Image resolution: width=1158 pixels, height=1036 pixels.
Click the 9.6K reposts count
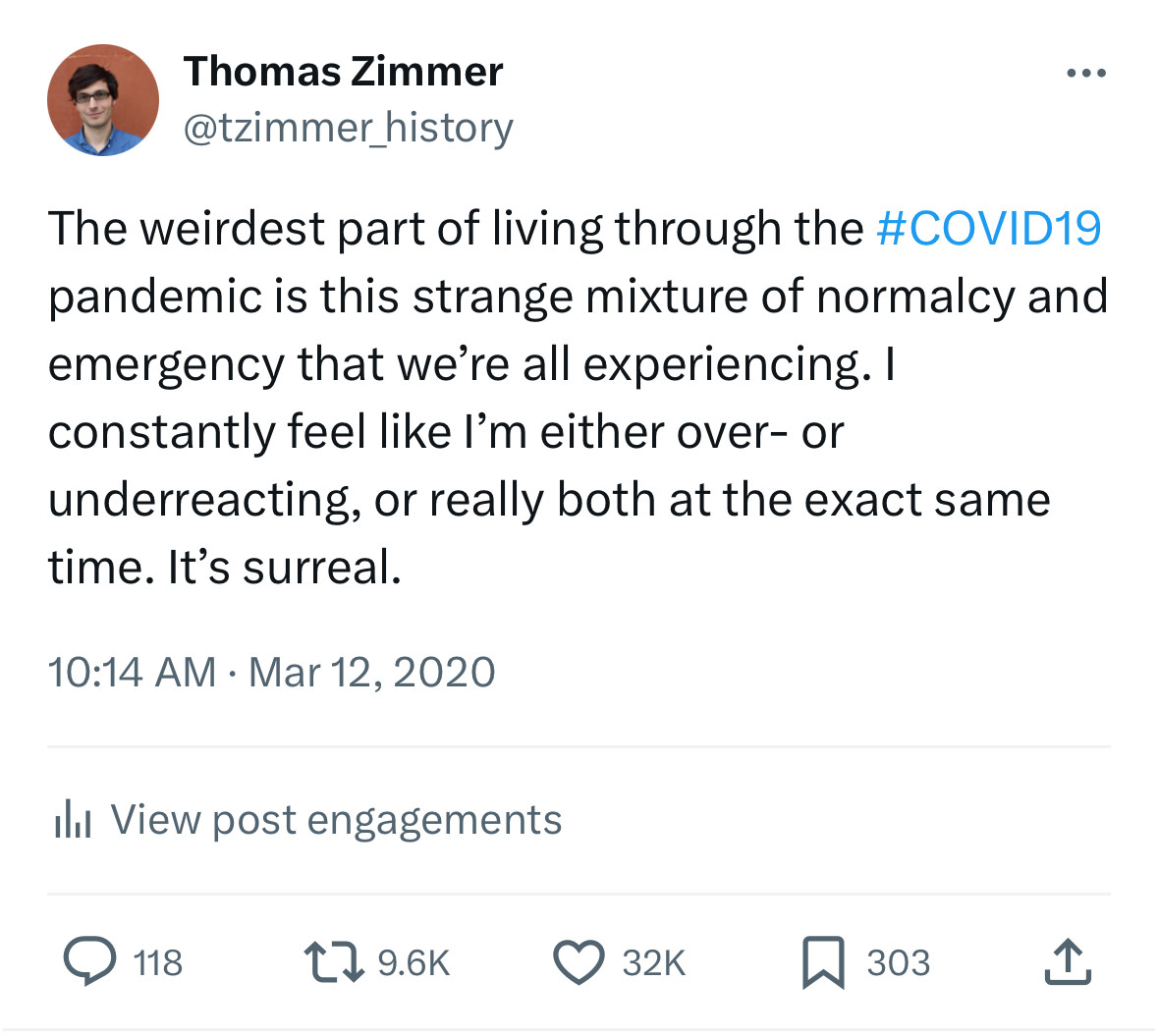pyautogui.click(x=414, y=963)
